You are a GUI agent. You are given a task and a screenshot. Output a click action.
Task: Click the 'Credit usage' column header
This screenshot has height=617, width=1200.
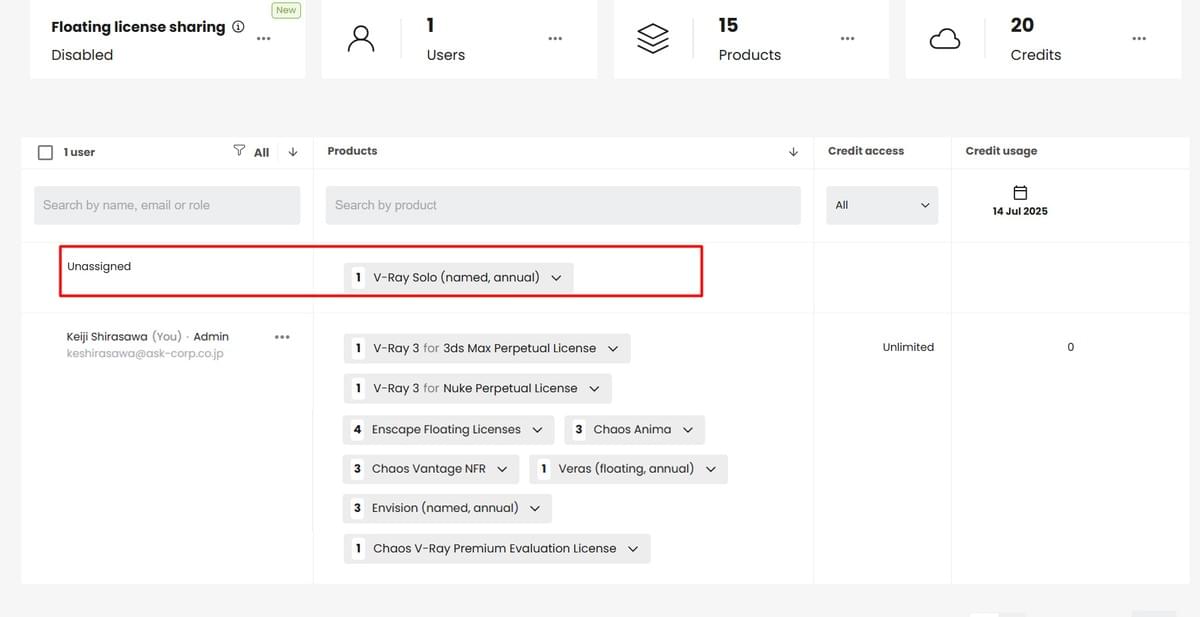1001,151
